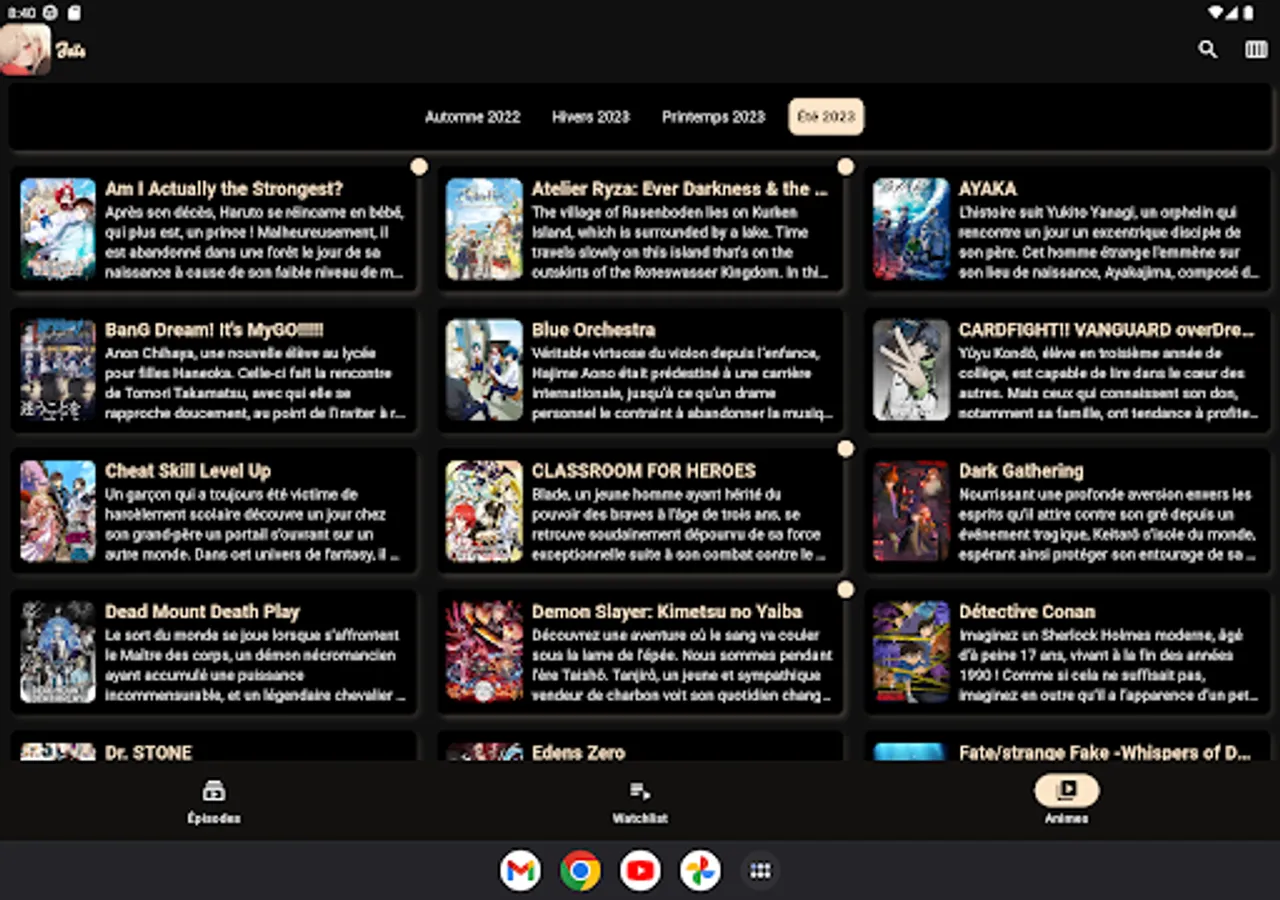
Task: Open Atelier Ryza cover thumbnail
Action: tap(484, 229)
